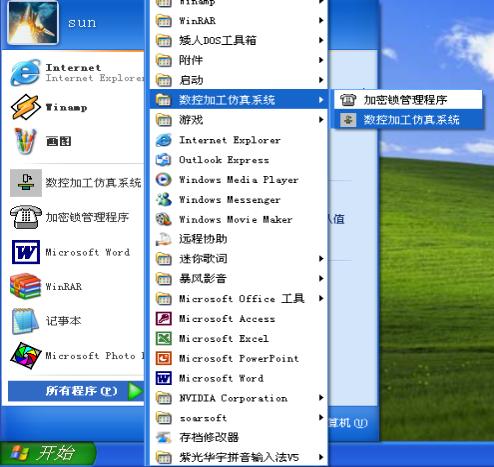The width and height of the screenshot is (494, 467).
Task: Open 画图 paint brushes icon
Action: click(x=25, y=141)
